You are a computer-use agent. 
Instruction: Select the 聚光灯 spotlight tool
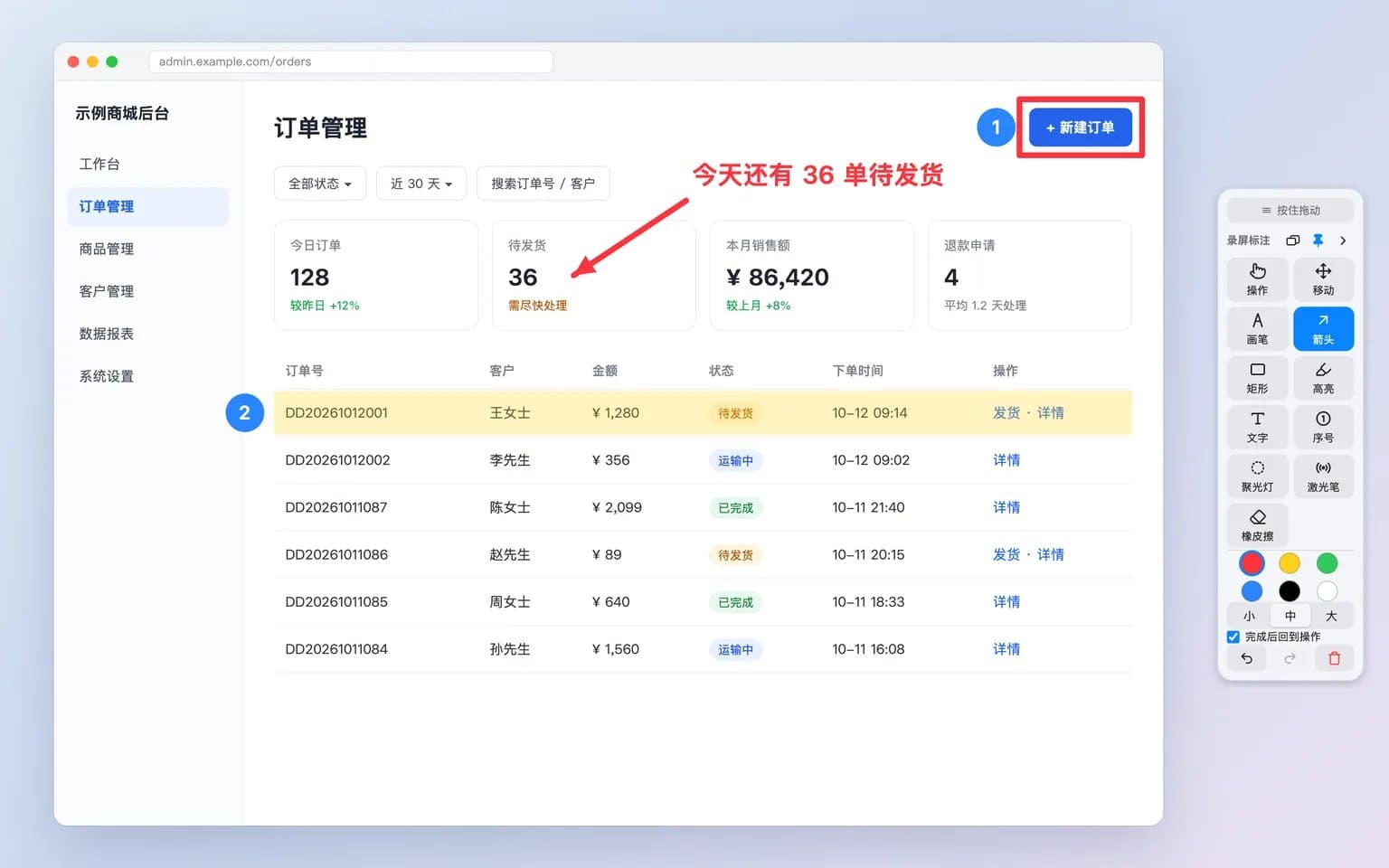1257,476
